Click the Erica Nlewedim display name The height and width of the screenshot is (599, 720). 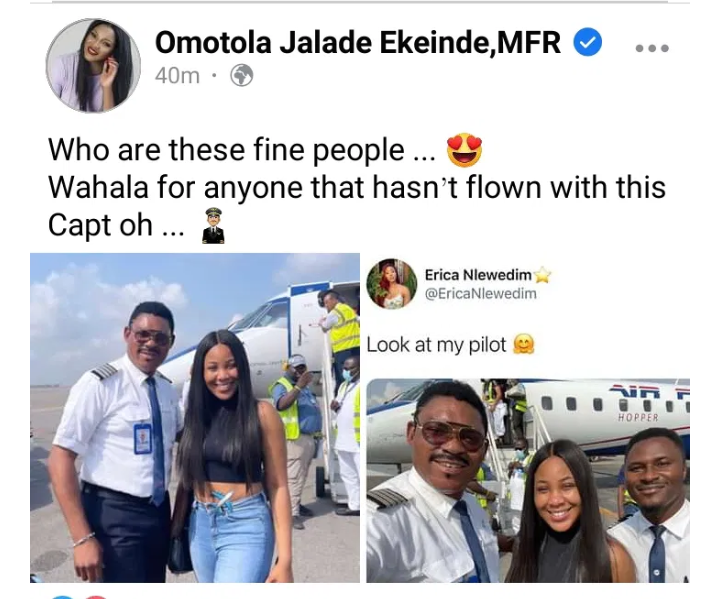[478, 275]
